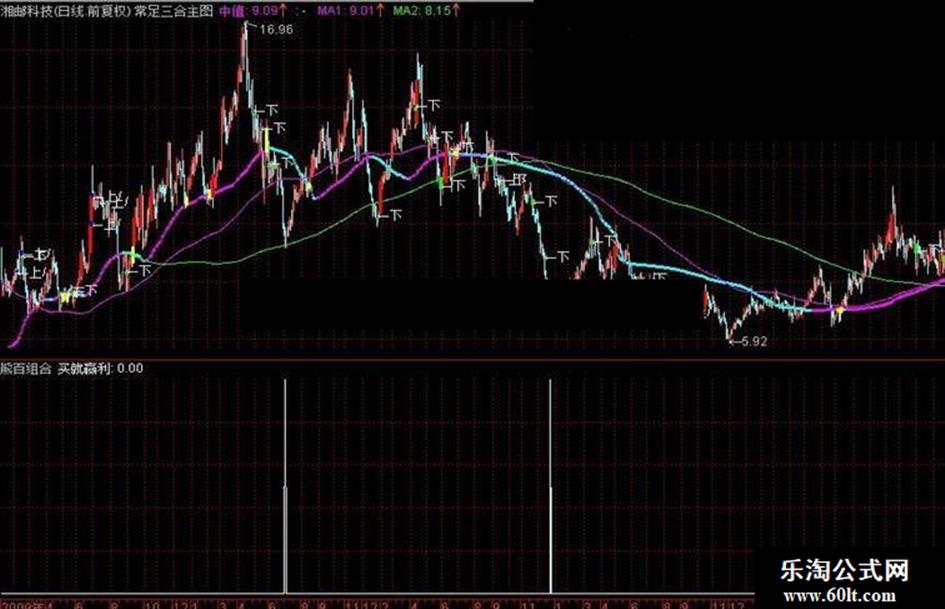Click the 2009年 date on time axis

(25, 604)
